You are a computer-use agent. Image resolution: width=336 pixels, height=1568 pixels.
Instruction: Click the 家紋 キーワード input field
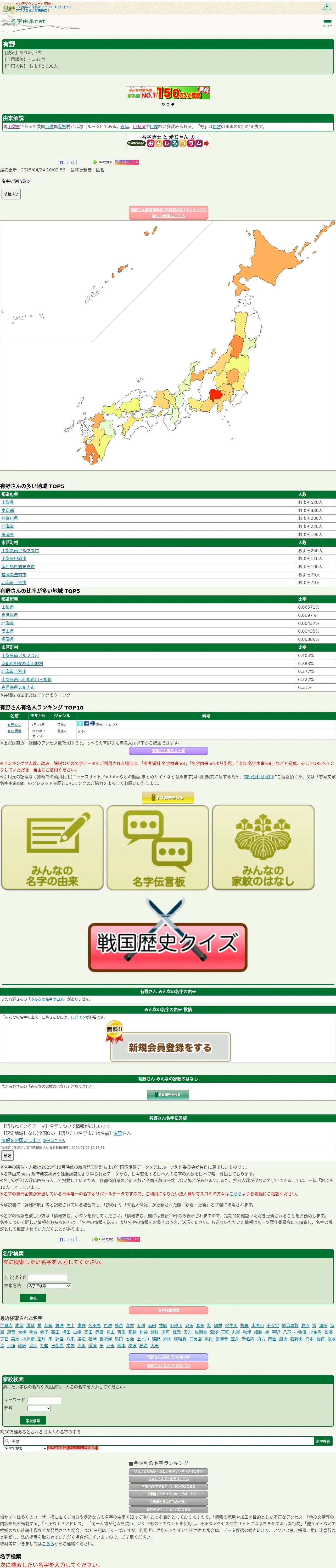(44, 1400)
